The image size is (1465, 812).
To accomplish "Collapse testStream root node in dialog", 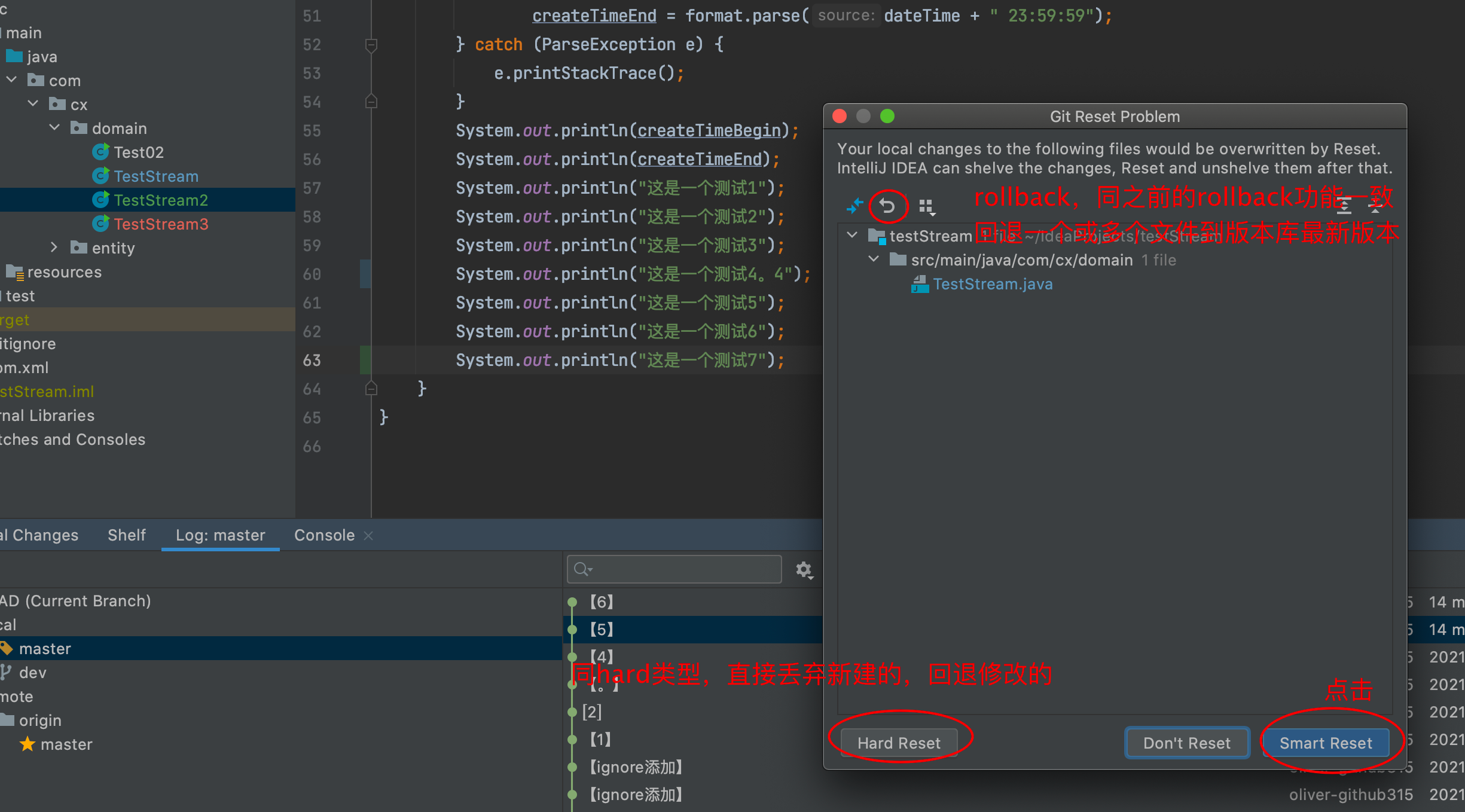I will (x=853, y=236).
